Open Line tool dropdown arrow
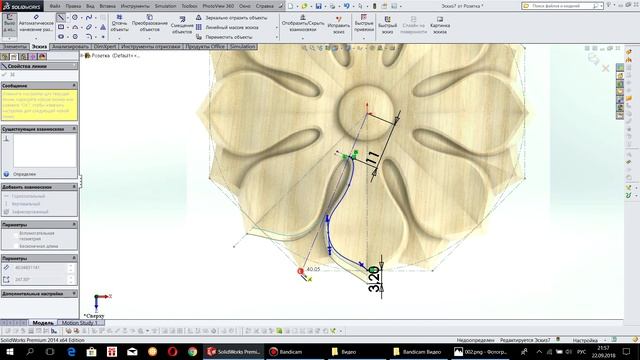This screenshot has width=640, height=360. tap(67, 18)
